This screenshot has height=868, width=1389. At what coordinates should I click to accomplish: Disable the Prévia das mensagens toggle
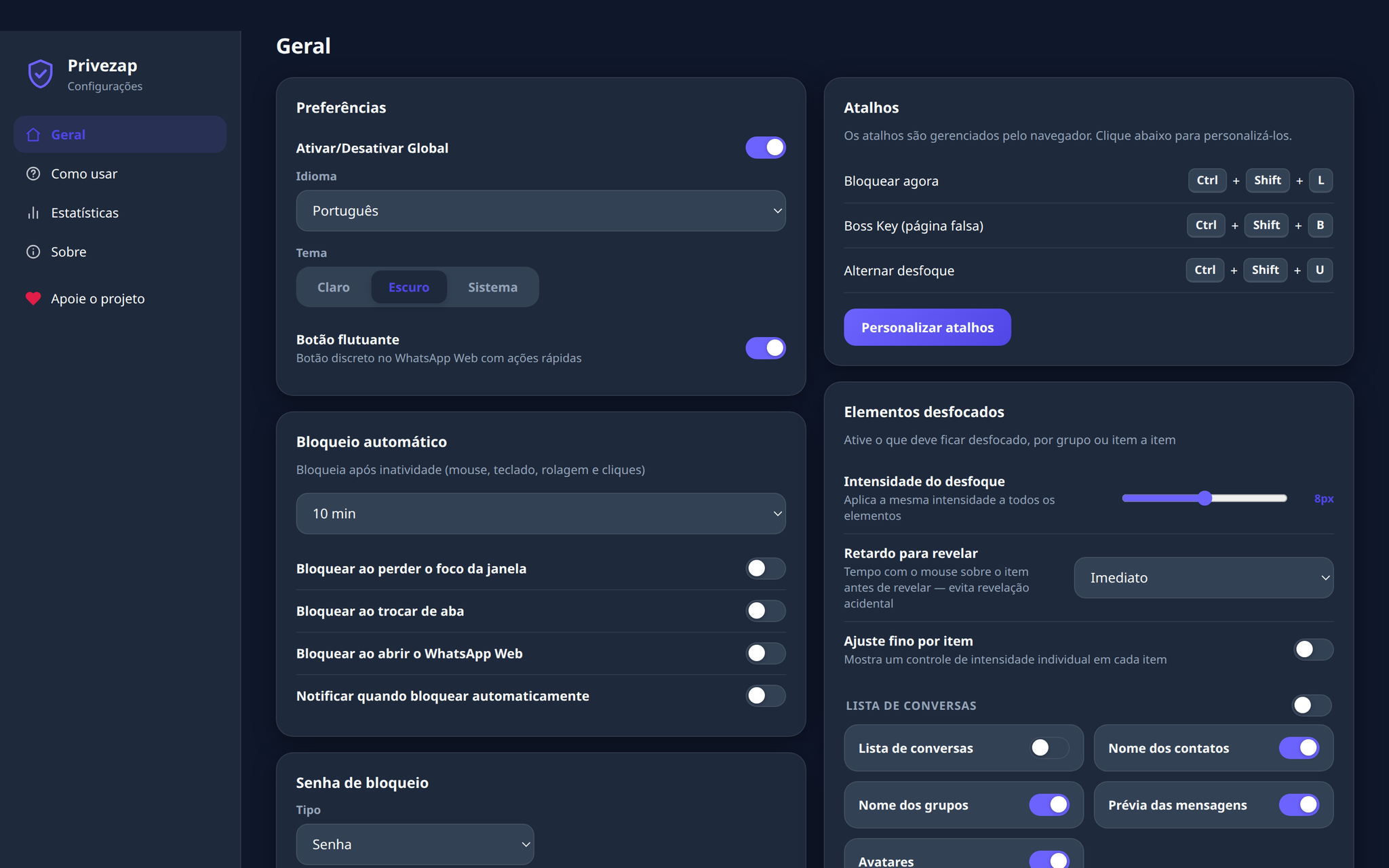(1299, 805)
